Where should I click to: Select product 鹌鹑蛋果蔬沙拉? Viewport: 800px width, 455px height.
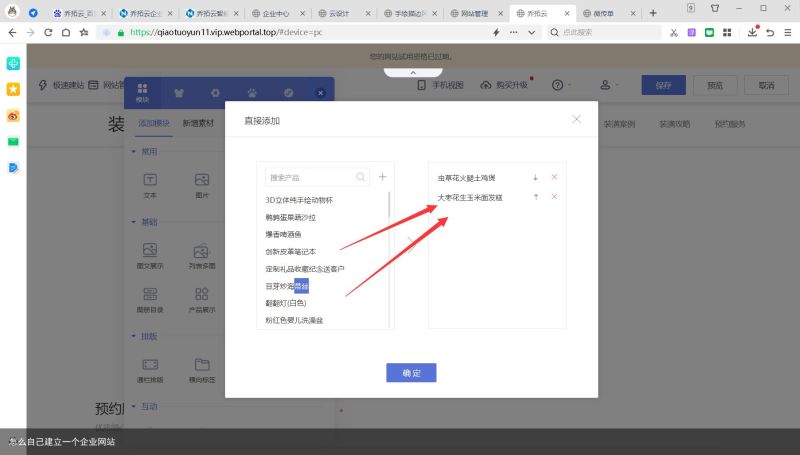[290, 217]
